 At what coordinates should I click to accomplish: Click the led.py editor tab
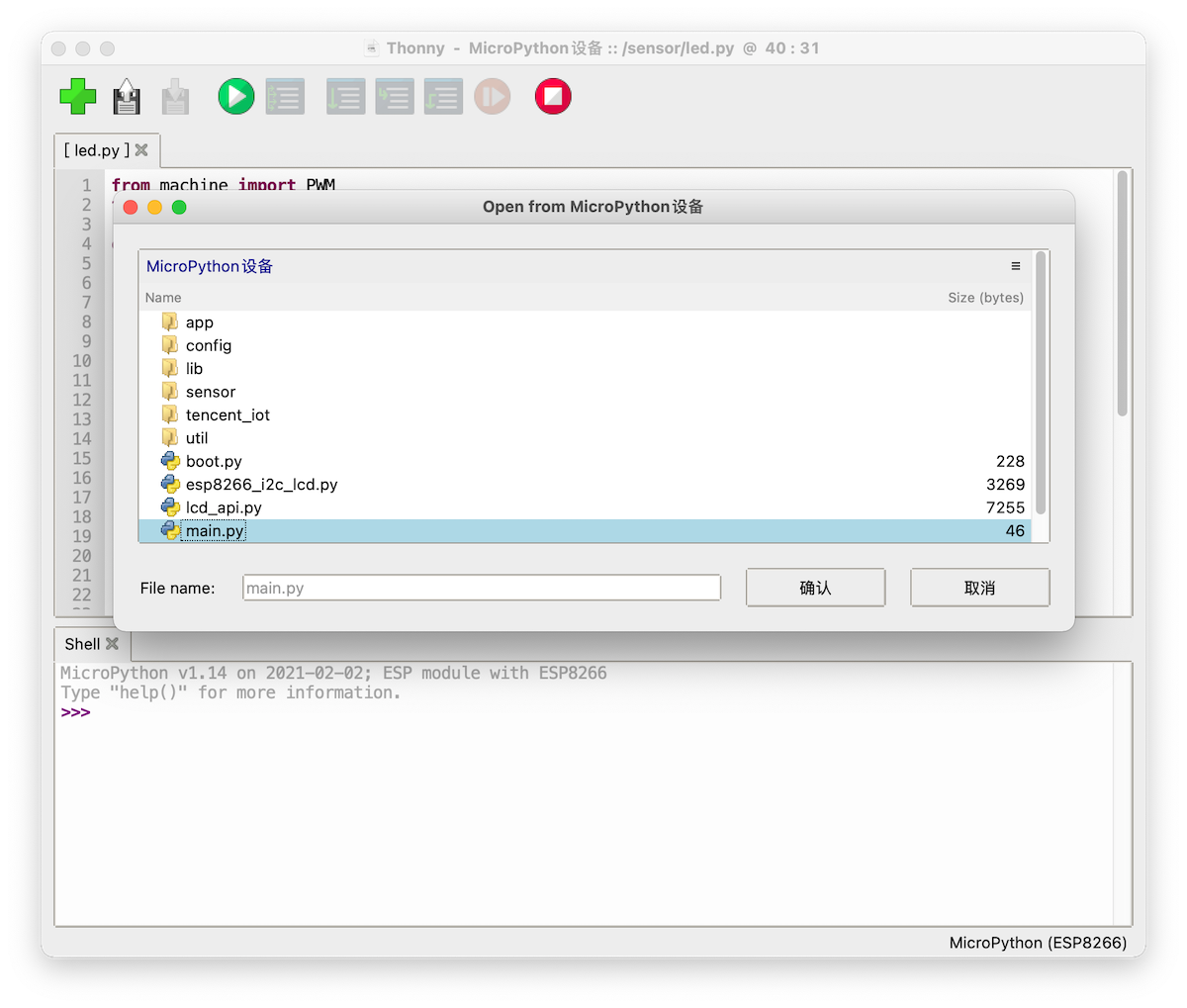coord(96,150)
